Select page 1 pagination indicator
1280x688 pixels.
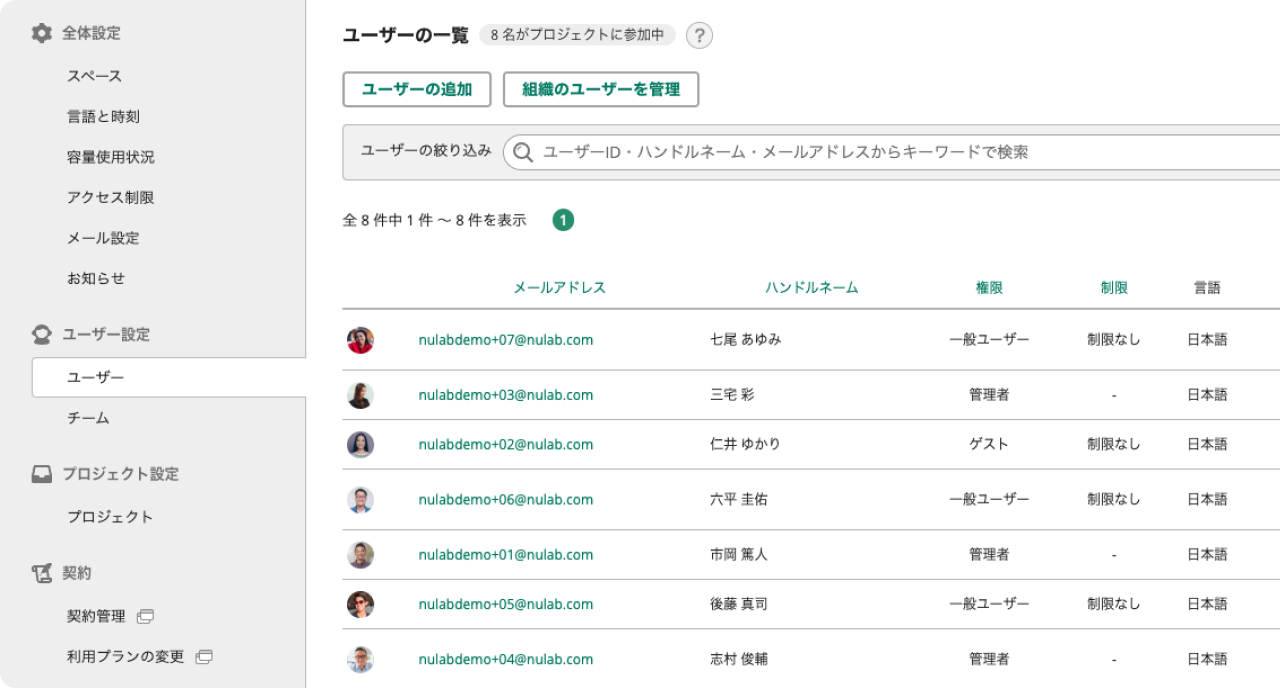[563, 220]
